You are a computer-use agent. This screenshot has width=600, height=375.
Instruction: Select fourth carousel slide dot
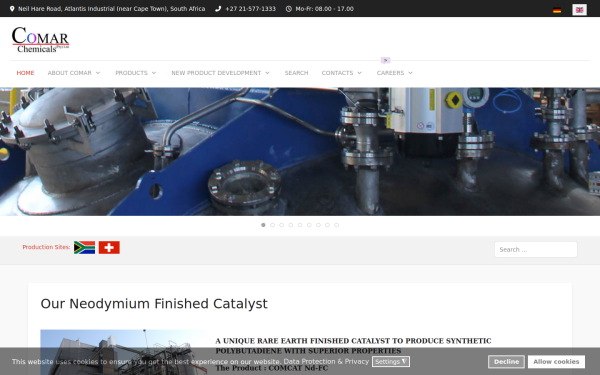point(291,225)
